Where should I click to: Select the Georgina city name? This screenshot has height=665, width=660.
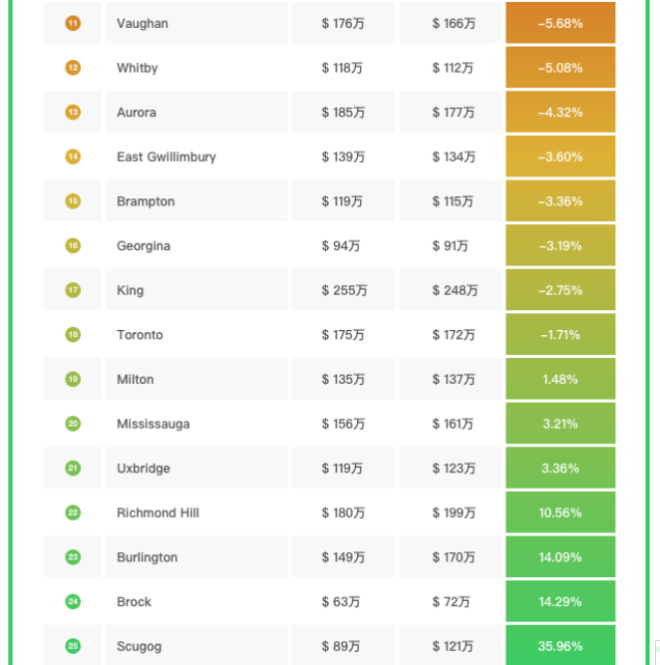point(144,246)
